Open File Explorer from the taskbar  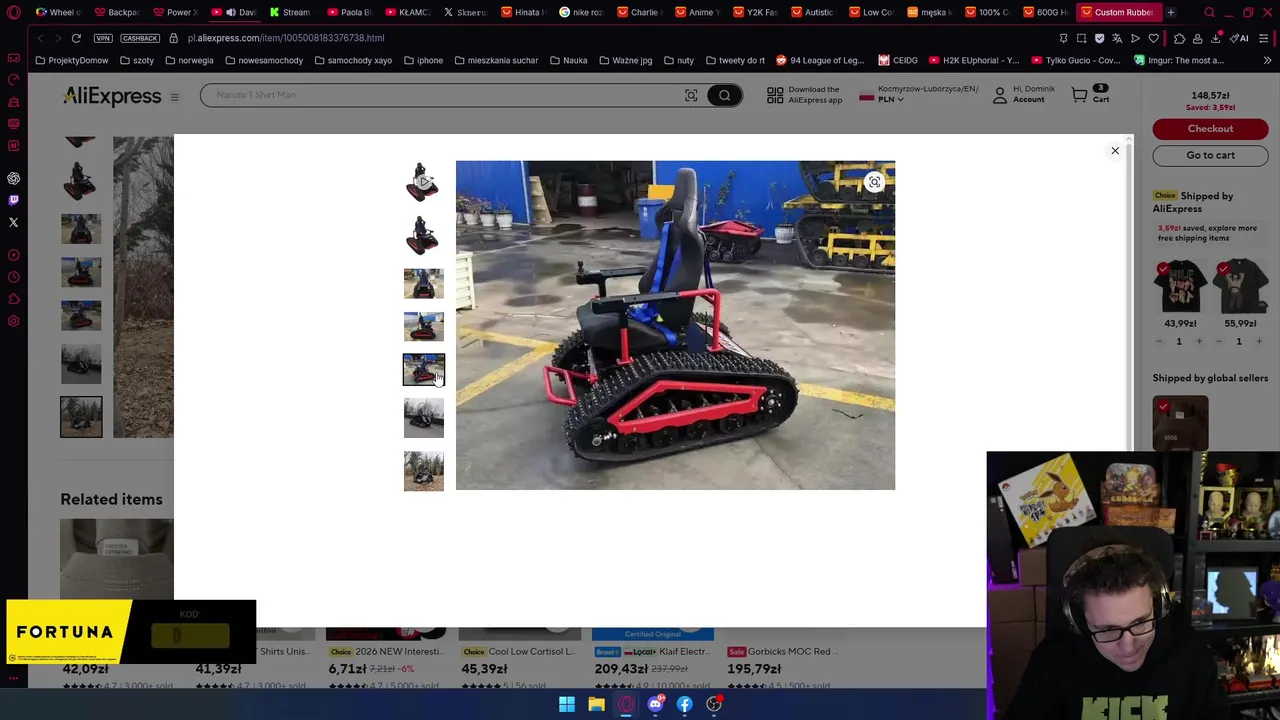[596, 705]
